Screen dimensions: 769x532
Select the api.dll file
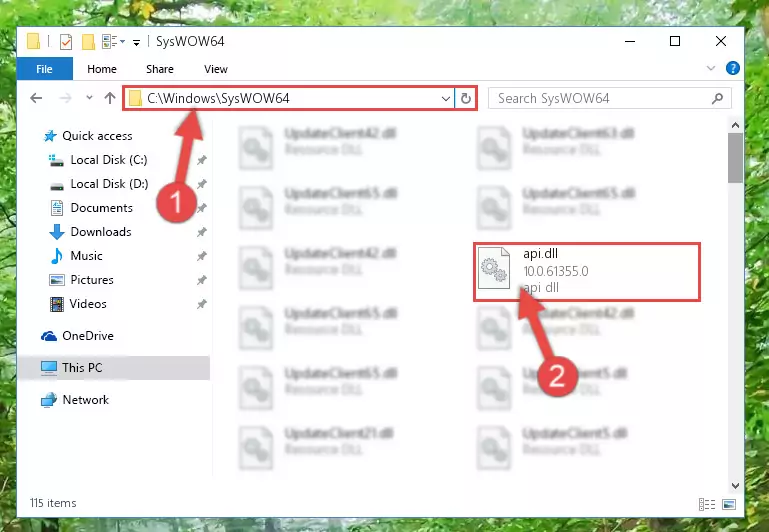point(587,272)
